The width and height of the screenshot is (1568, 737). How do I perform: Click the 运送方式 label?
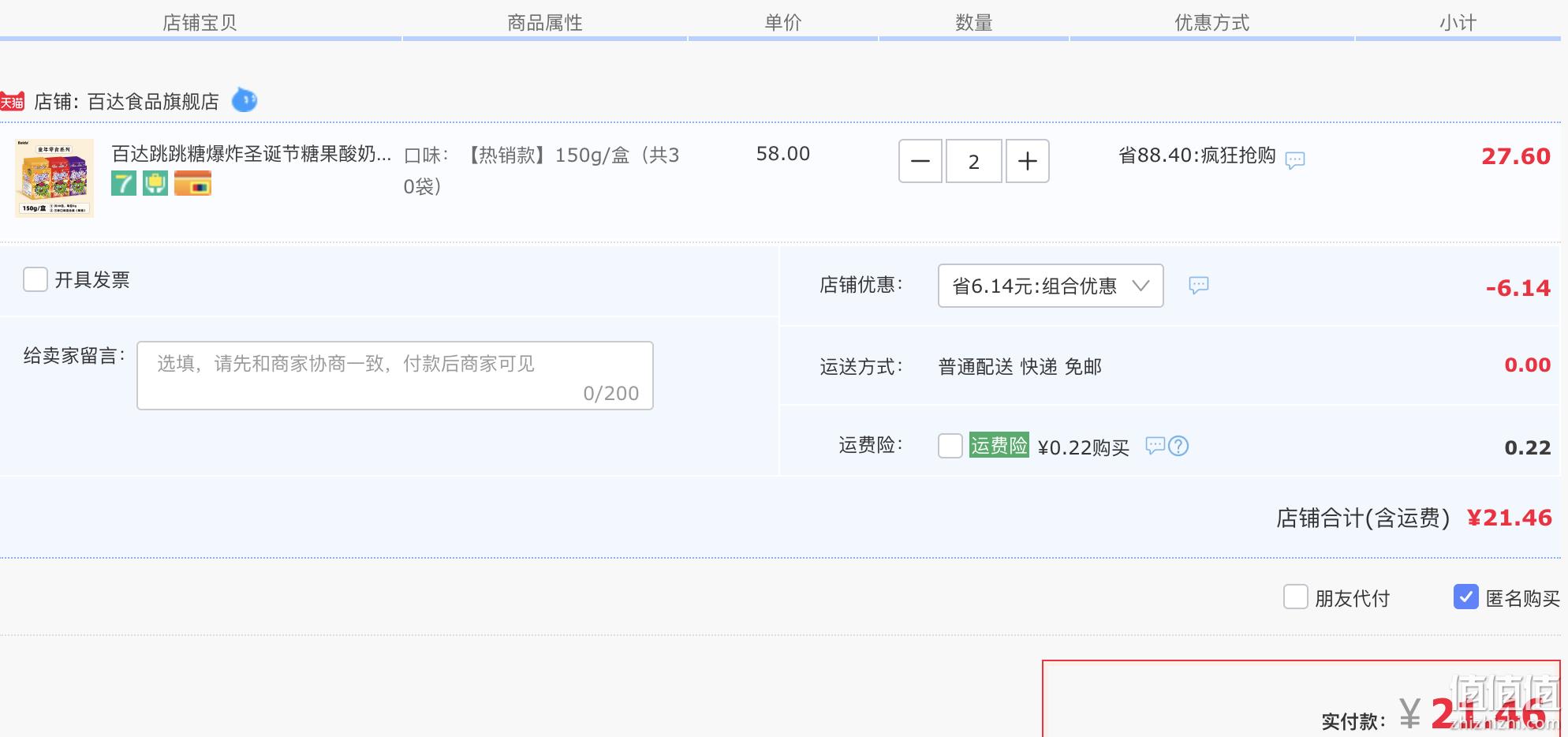coord(861,367)
